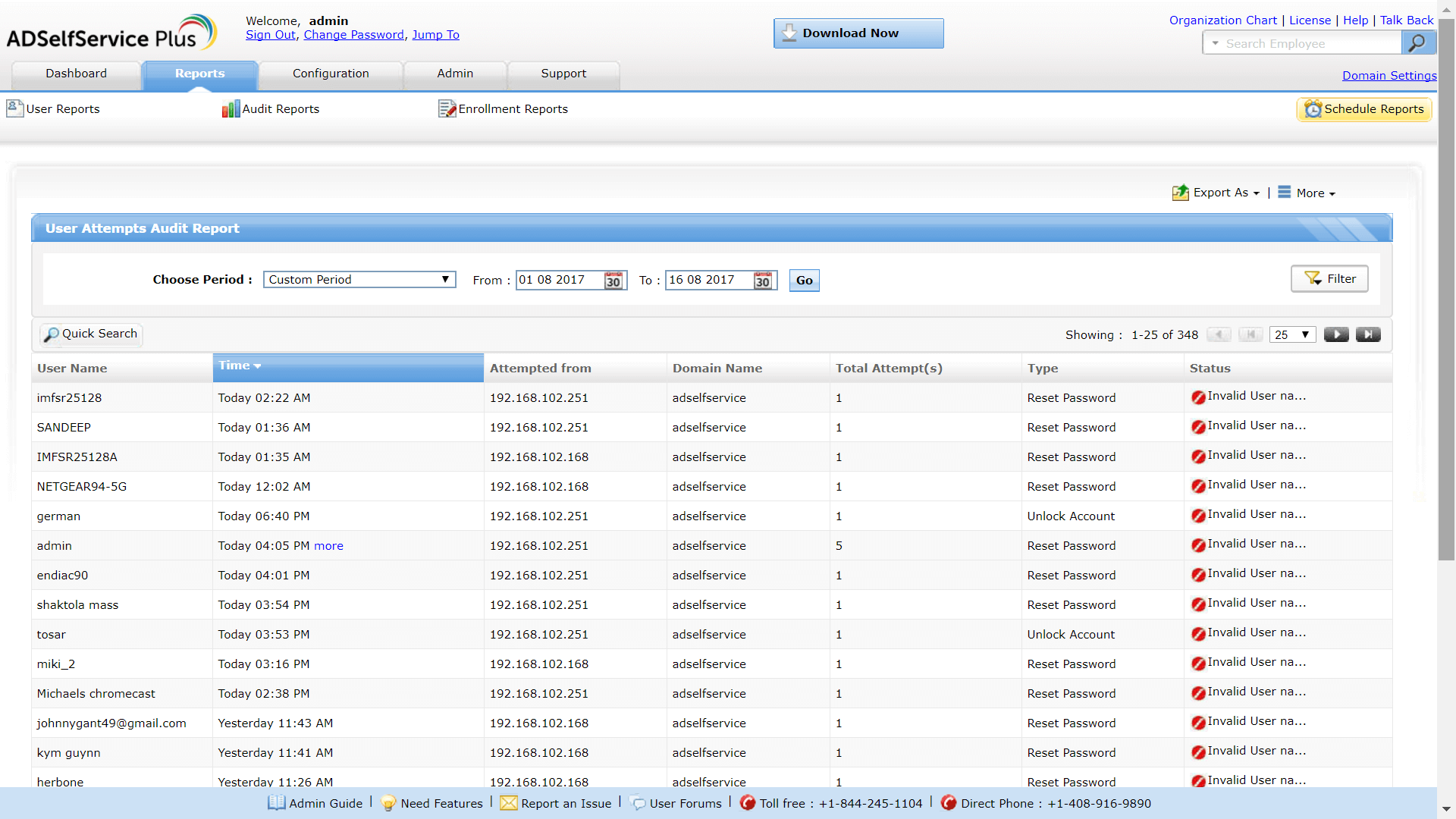The image size is (1456, 819).
Task: Switch to the Configuration tab
Action: click(x=331, y=74)
